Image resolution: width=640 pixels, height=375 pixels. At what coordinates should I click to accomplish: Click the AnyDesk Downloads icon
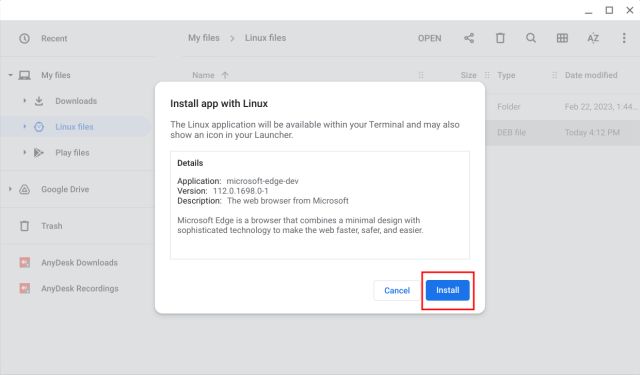pos(24,262)
